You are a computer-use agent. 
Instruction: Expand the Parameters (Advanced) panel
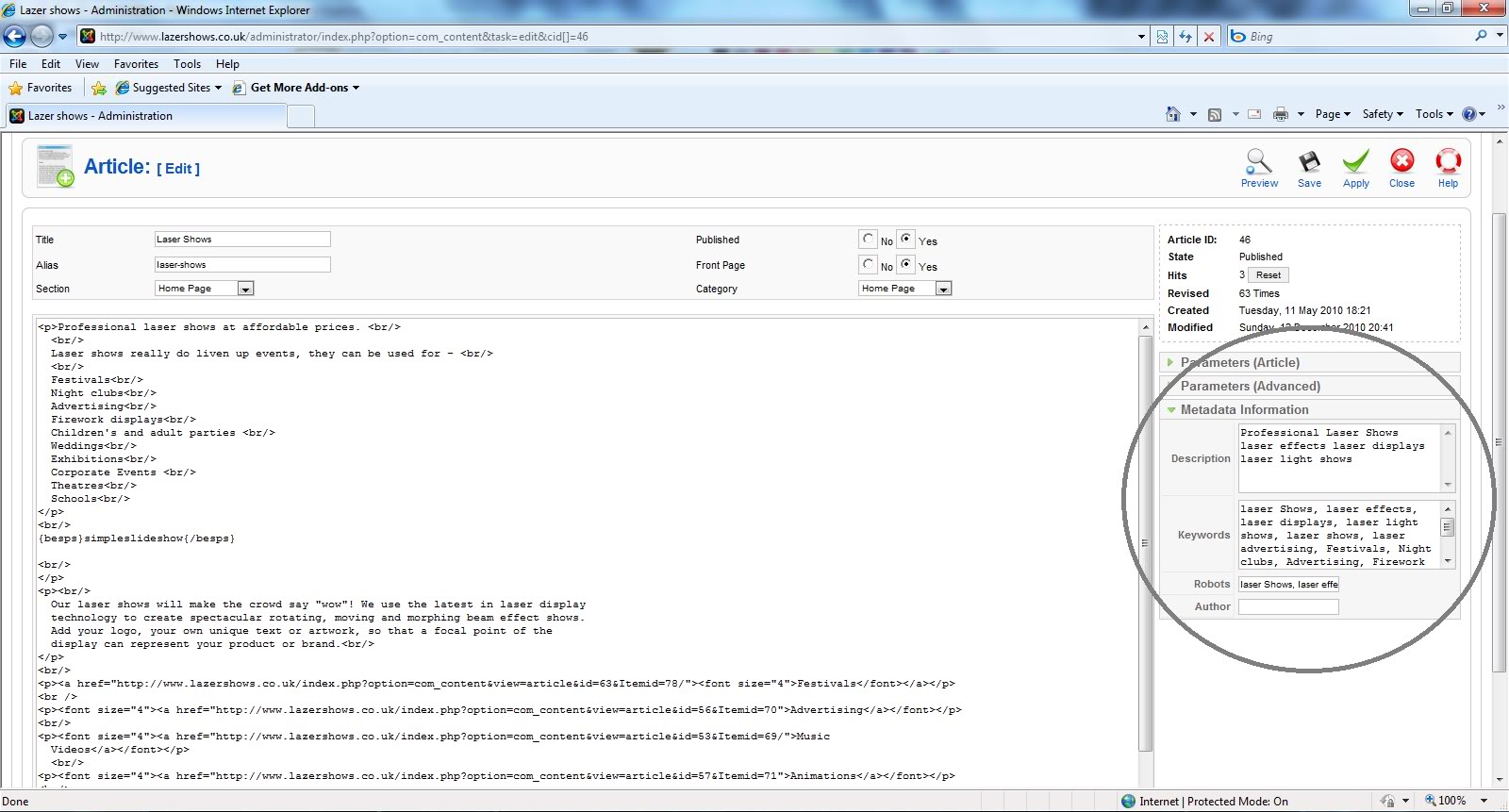(x=1250, y=387)
